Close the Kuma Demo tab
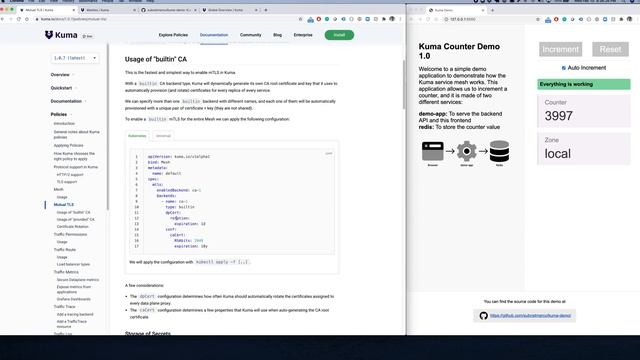The width and height of the screenshot is (640, 360). pyautogui.click(x=483, y=10)
